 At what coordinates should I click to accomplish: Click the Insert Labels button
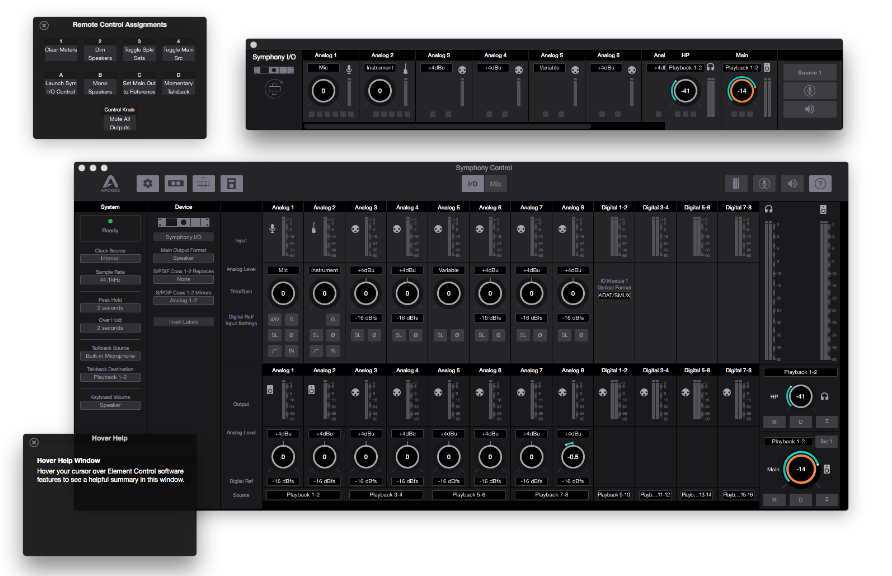[x=183, y=321]
